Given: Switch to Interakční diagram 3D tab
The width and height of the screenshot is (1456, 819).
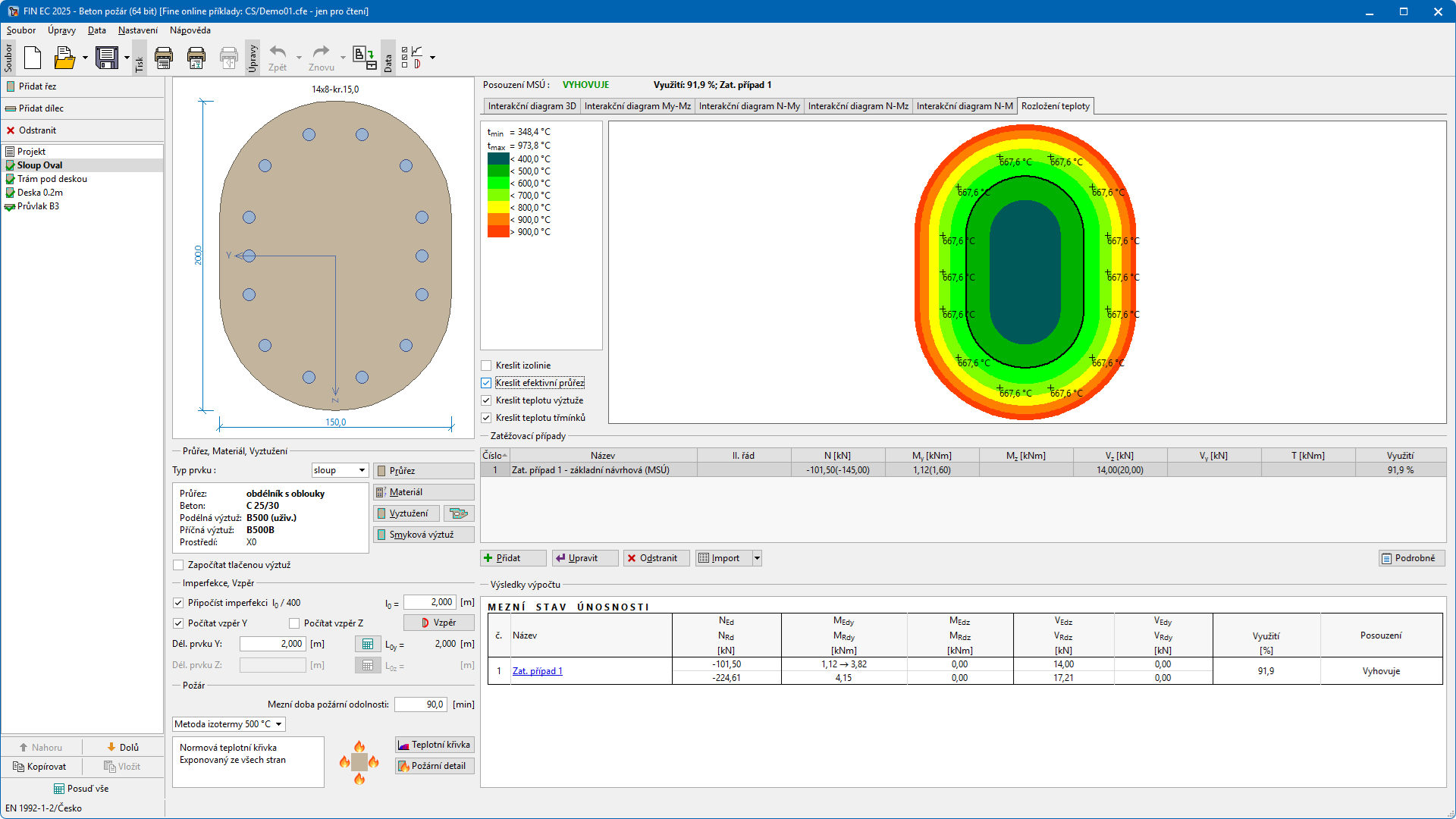Looking at the screenshot, I should (x=532, y=106).
